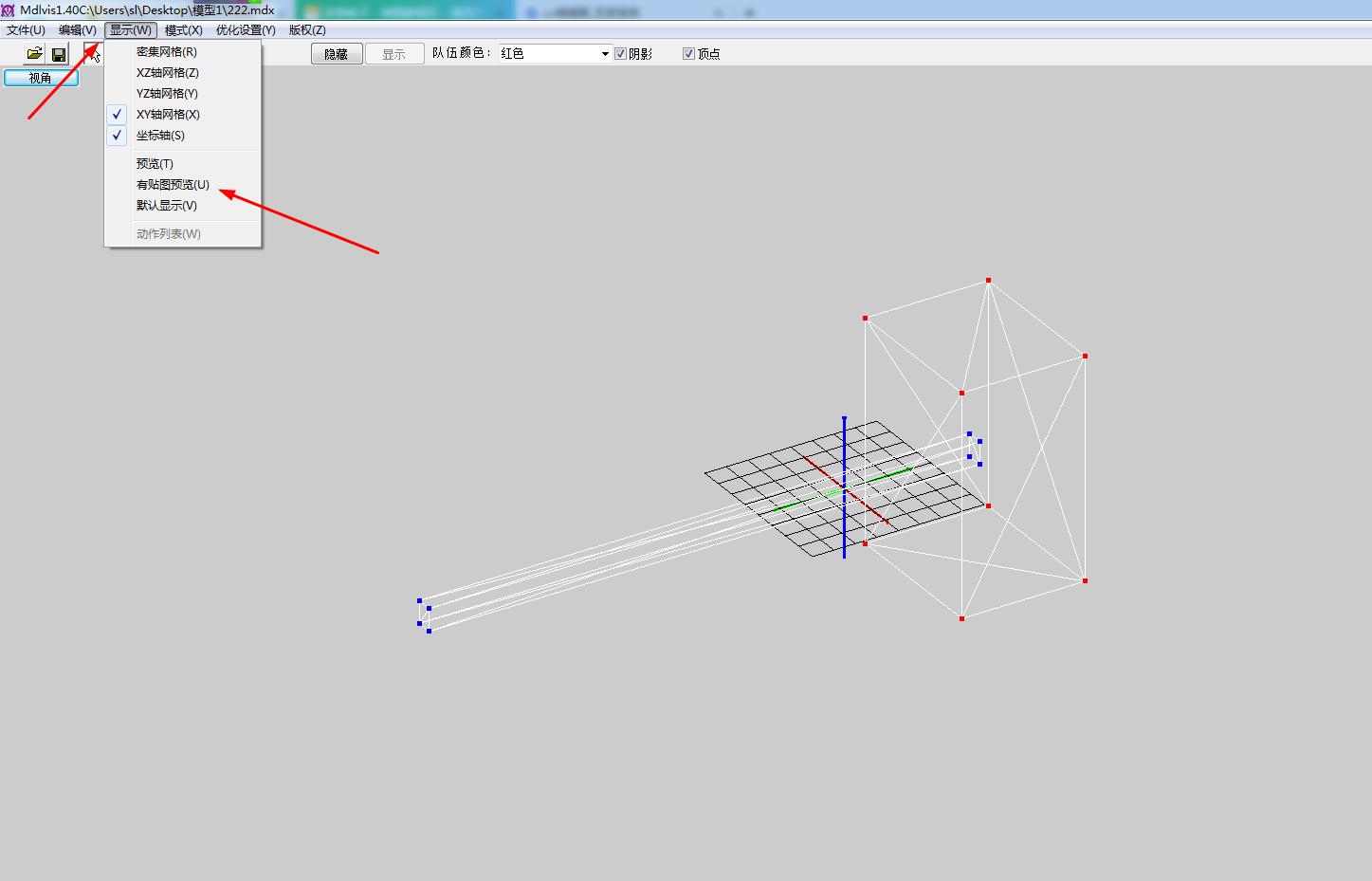Select 默认显示(V) default display
This screenshot has height=881, width=1372.
pos(167,206)
